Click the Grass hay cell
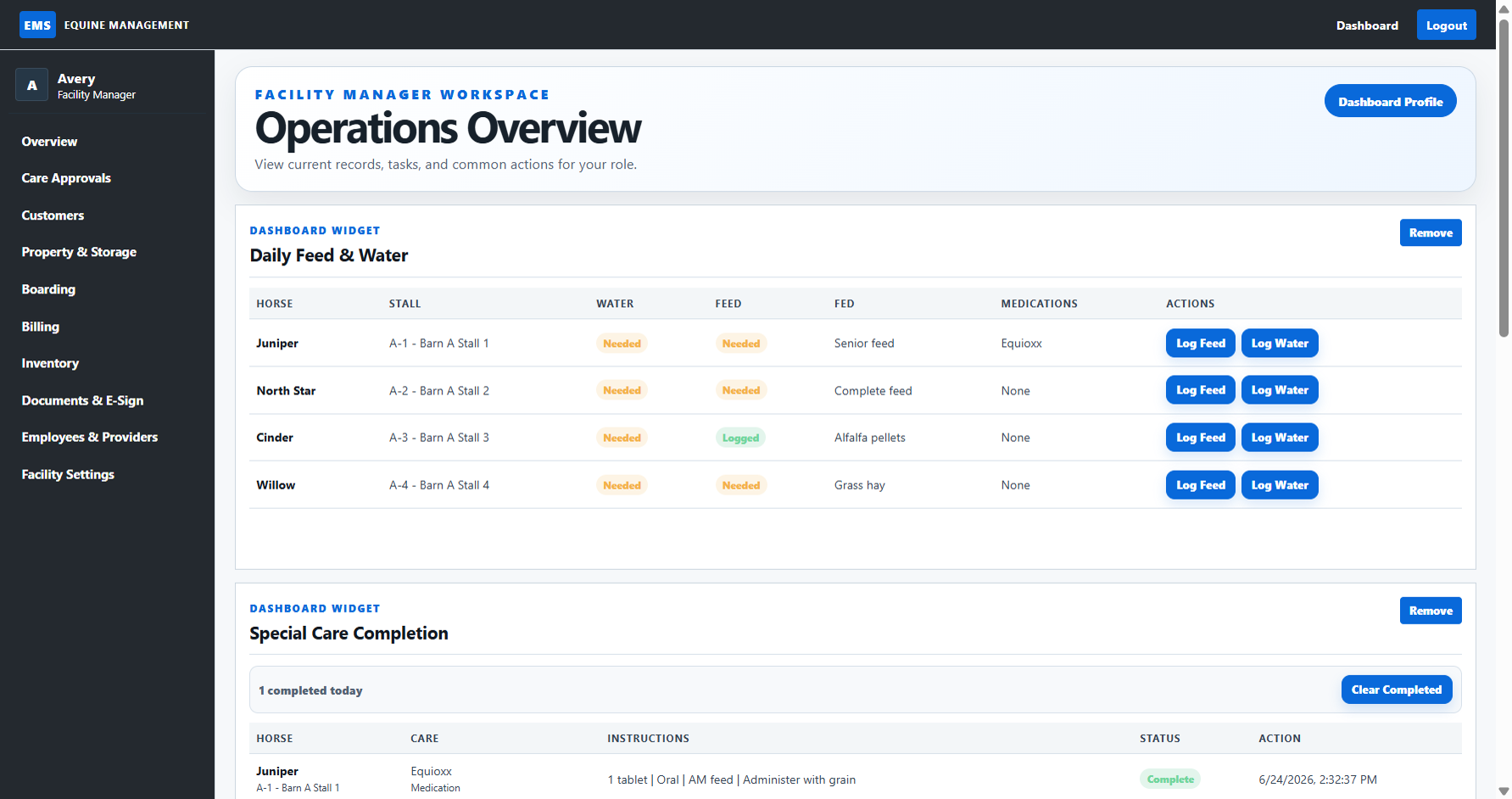1512x799 pixels. click(860, 485)
